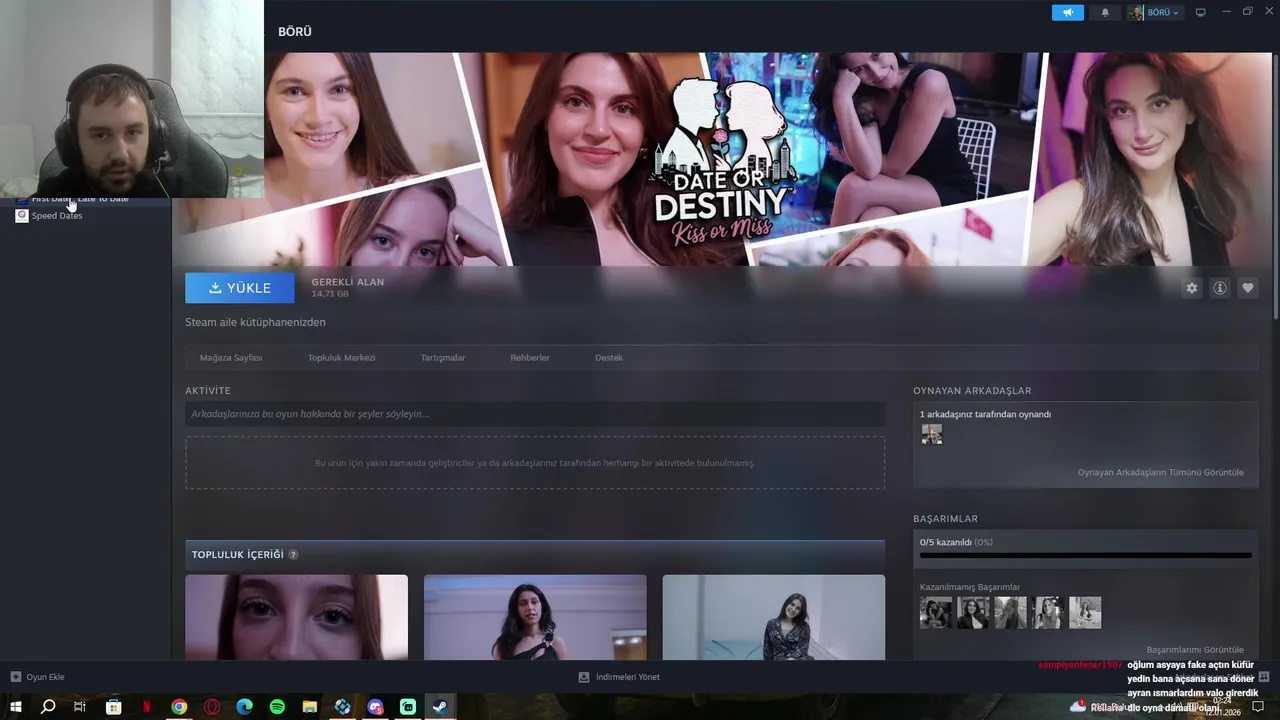The image size is (1280, 720).
Task: Switch to Big Picture mode icon
Action: (1201, 12)
